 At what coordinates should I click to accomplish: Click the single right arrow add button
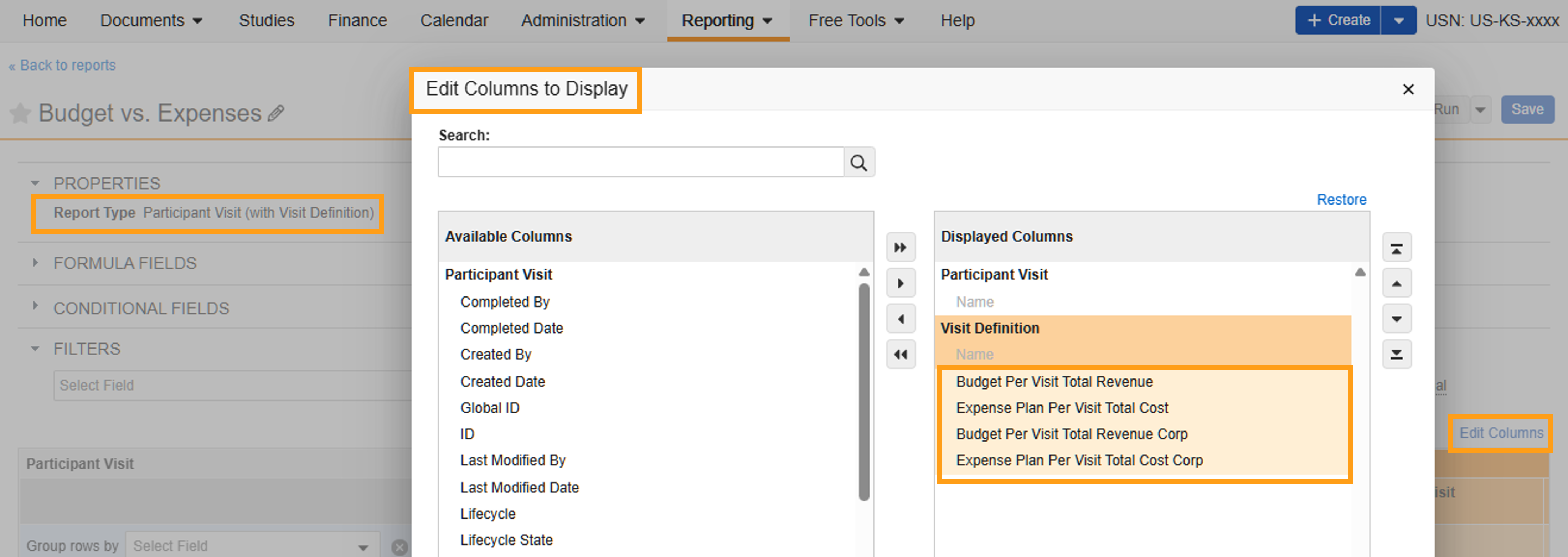pyautogui.click(x=900, y=283)
